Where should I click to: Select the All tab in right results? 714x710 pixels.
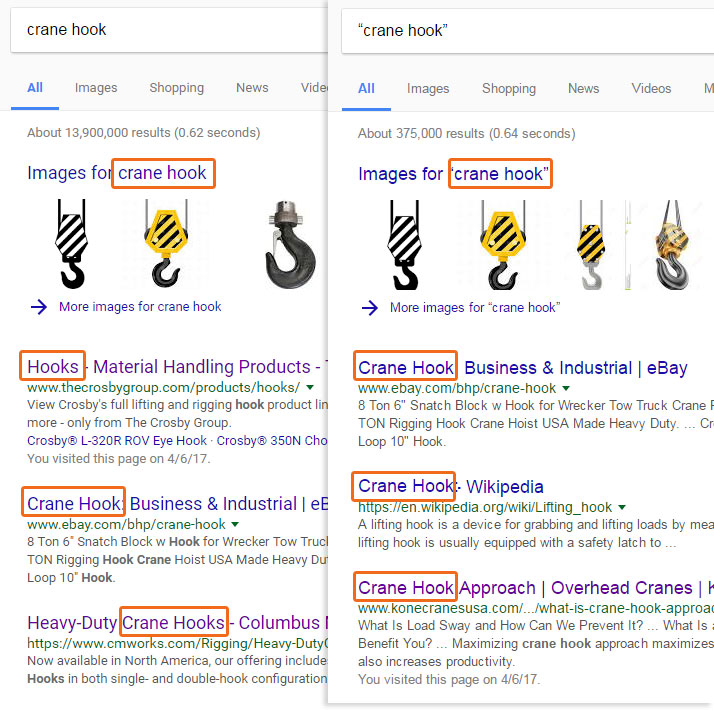coord(366,88)
